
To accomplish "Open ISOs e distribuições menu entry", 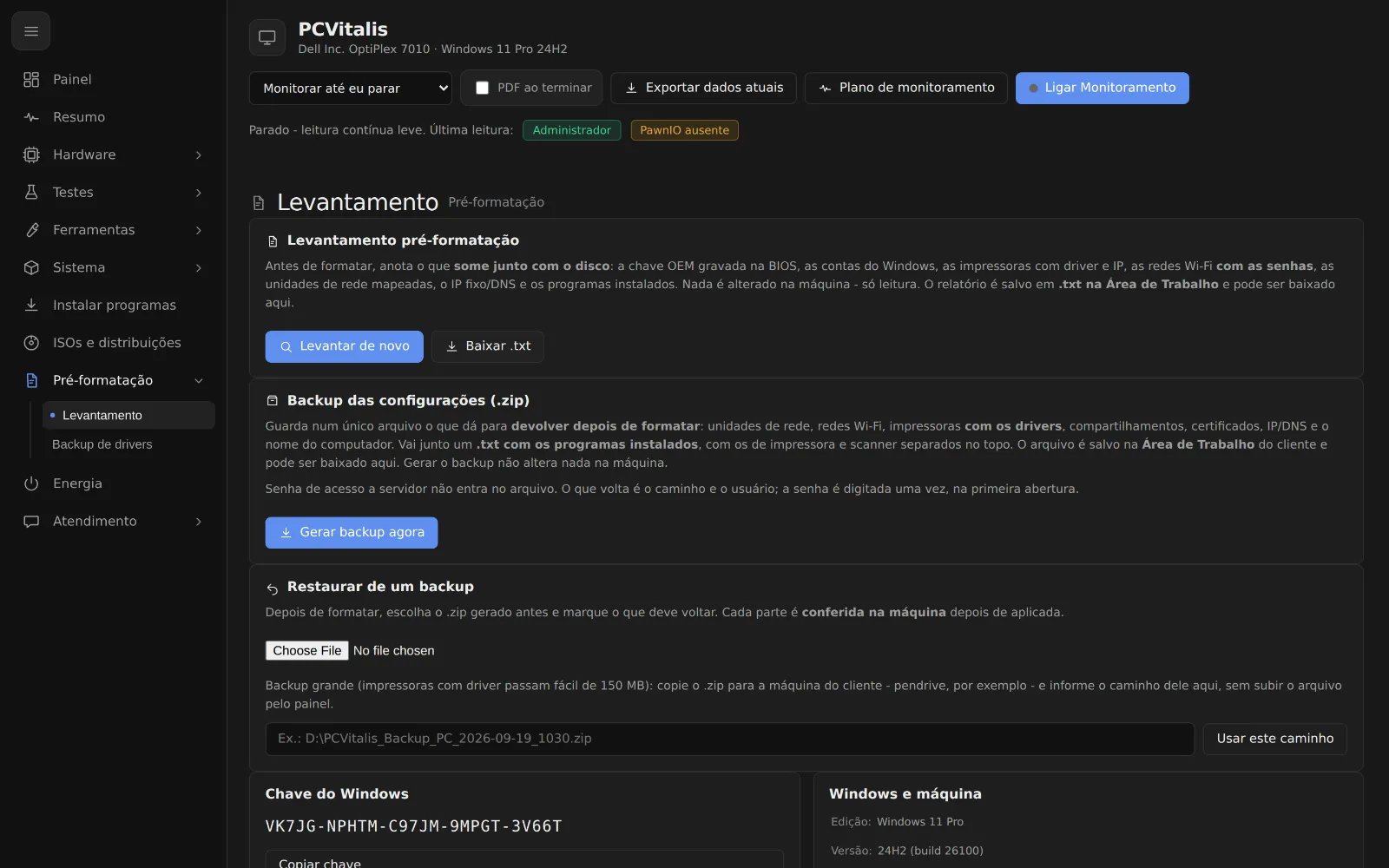I will [x=113, y=343].
